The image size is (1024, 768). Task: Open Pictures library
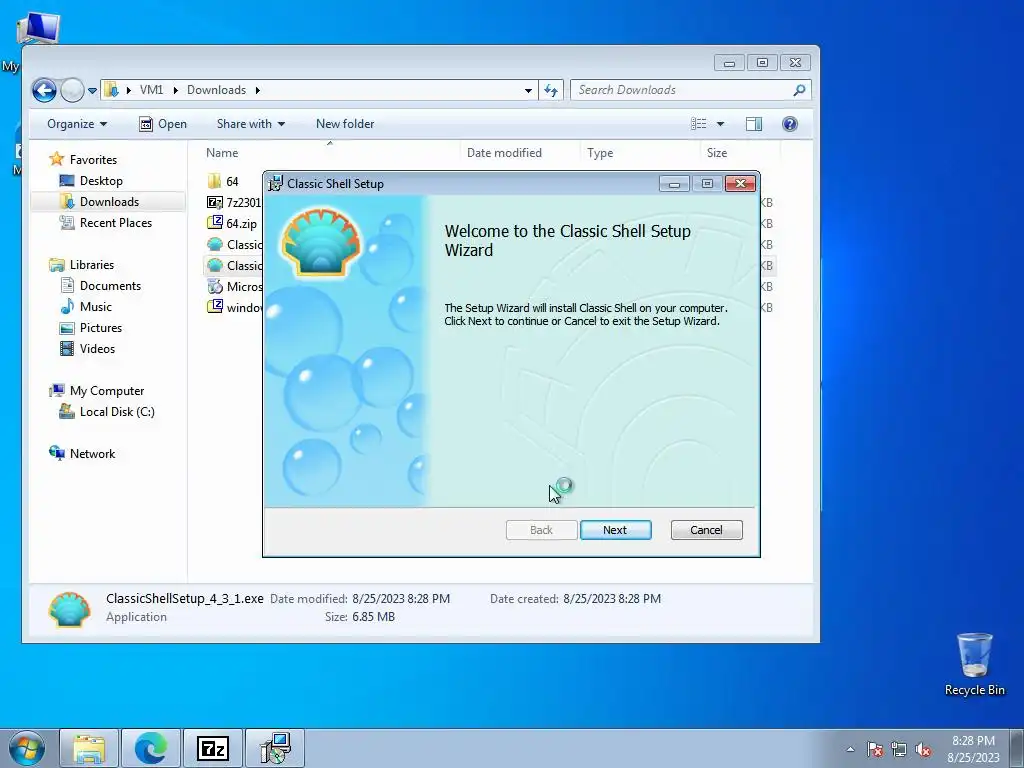(x=101, y=327)
